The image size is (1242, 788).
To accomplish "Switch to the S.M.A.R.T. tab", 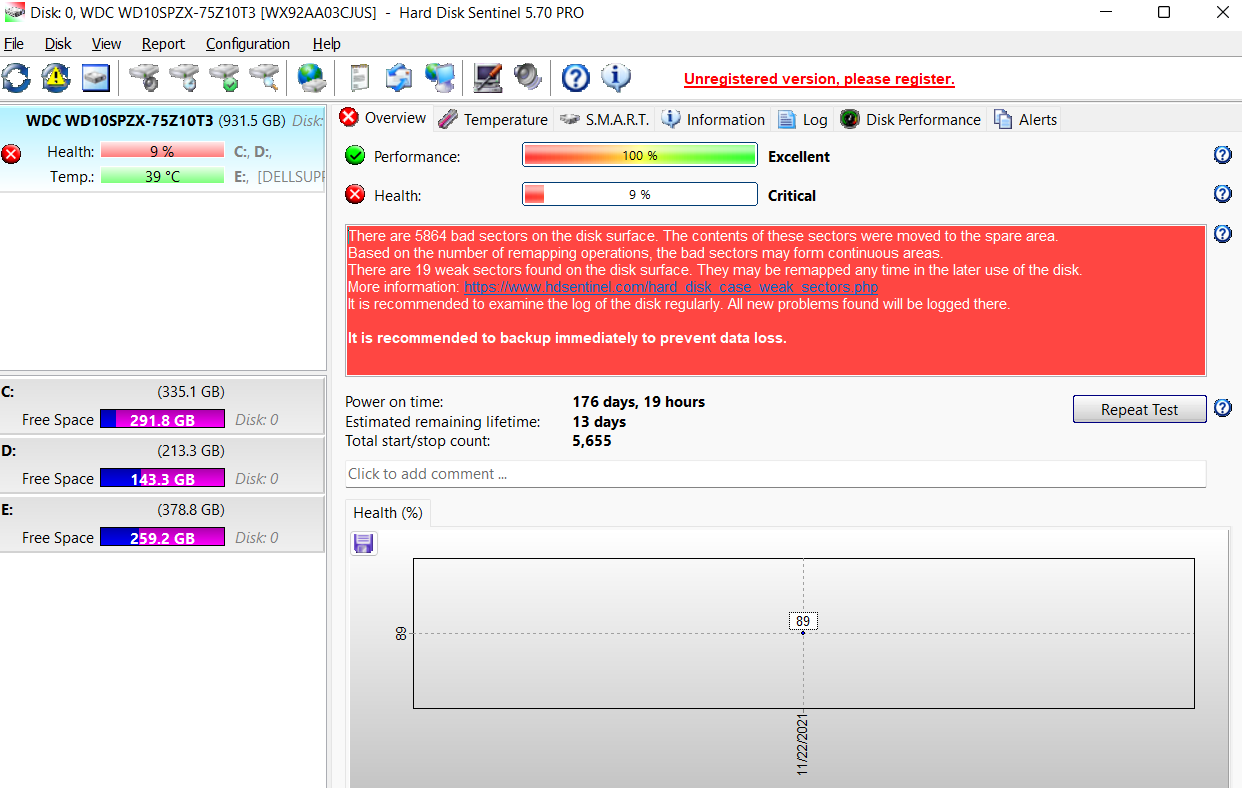I will pyautogui.click(x=605, y=119).
